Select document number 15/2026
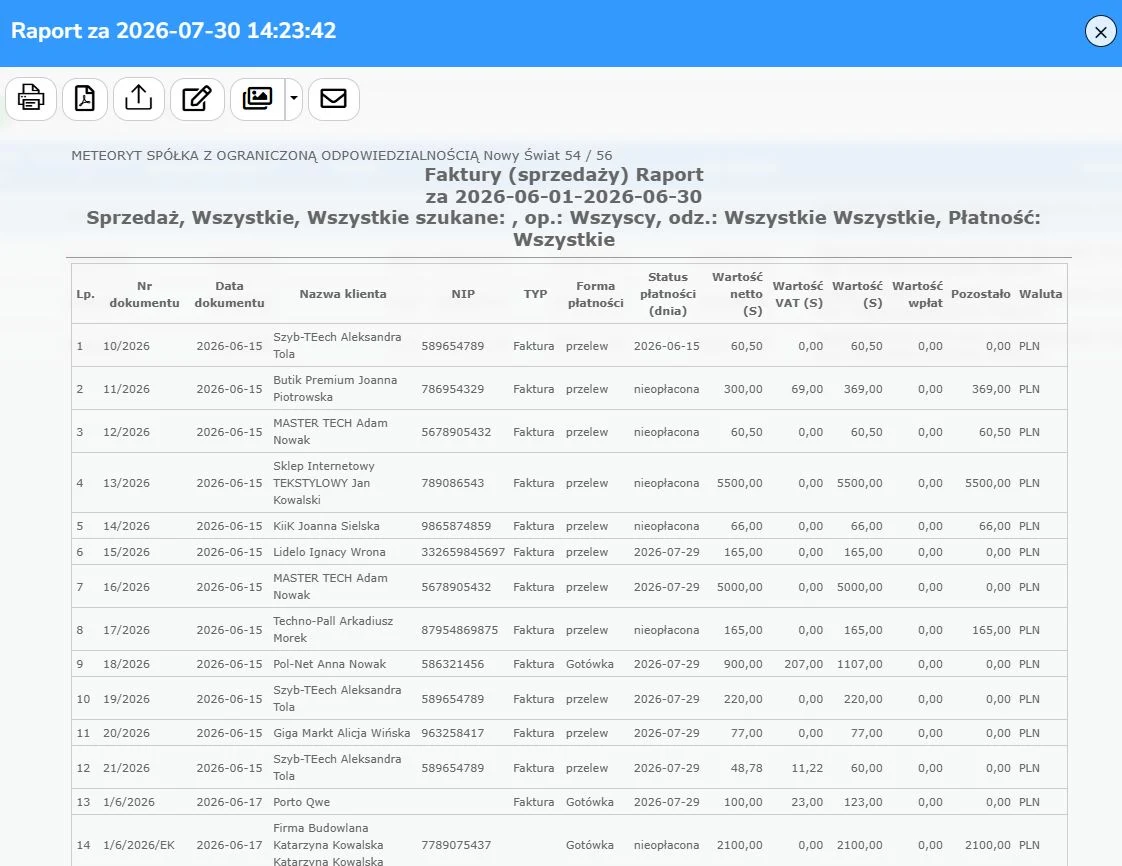Viewport: 1122px width, 866px height. click(x=127, y=553)
